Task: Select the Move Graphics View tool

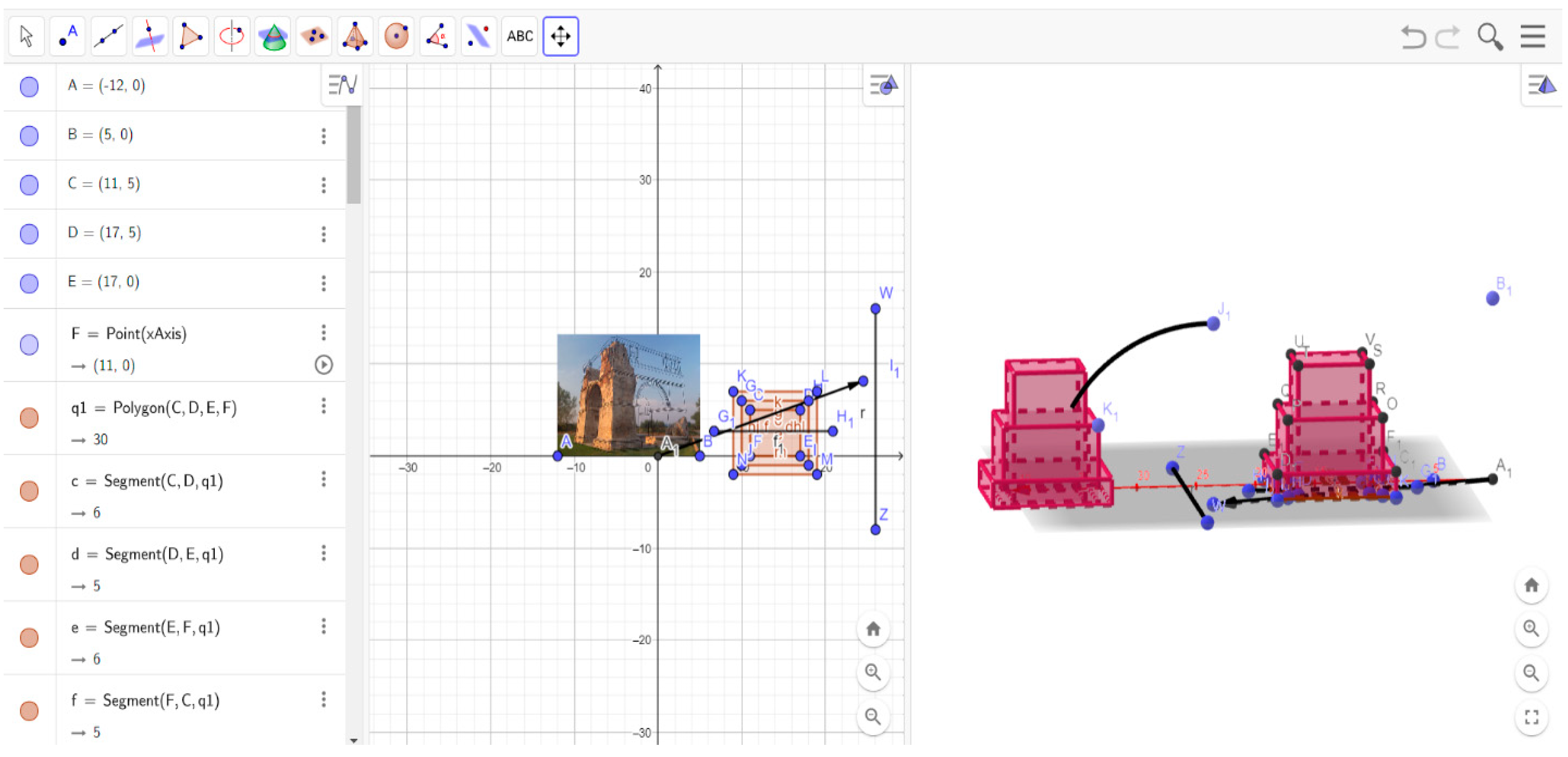Action: (560, 36)
